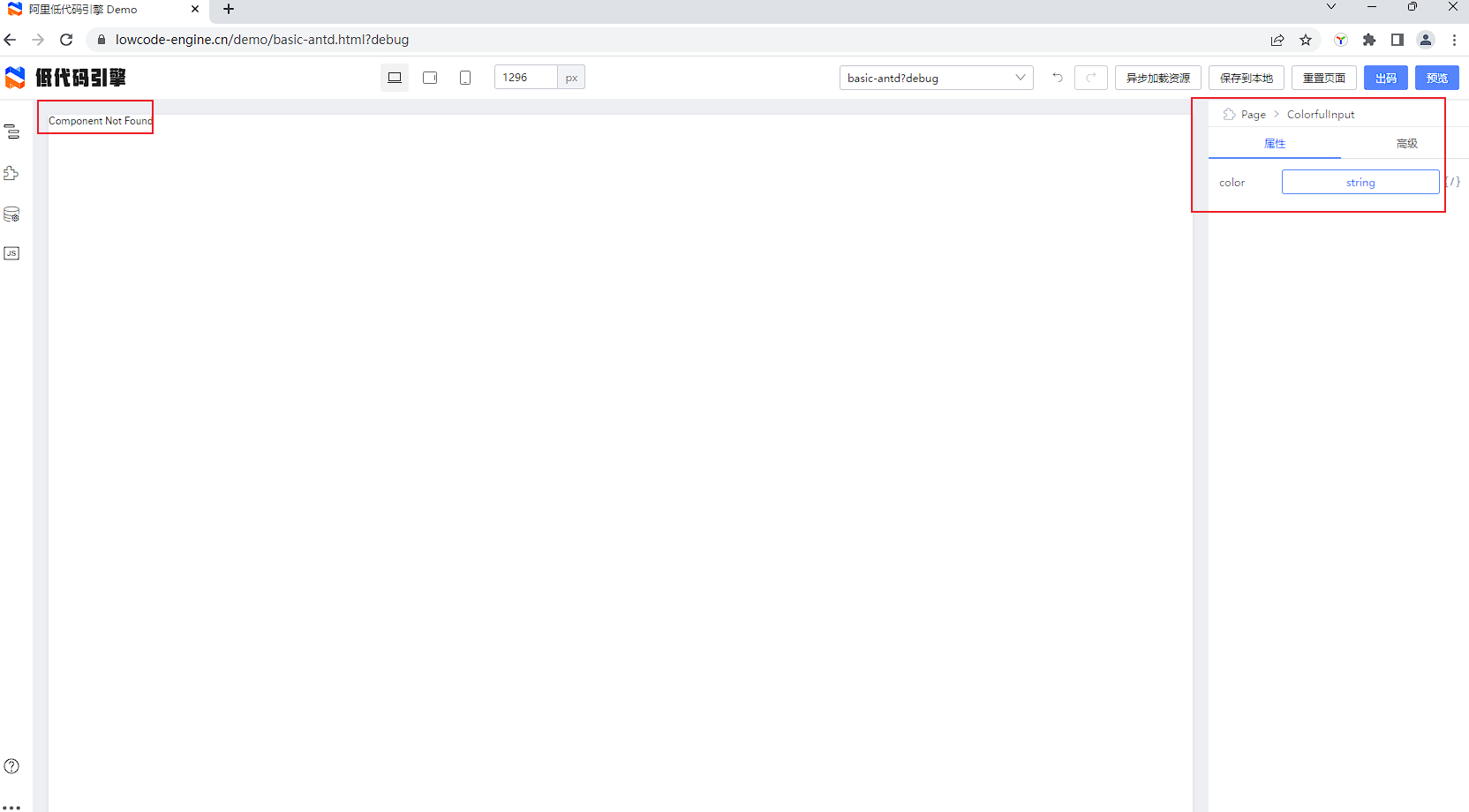The width and height of the screenshot is (1469, 812).
Task: Click the 异步加载资源 button
Action: point(1157,78)
